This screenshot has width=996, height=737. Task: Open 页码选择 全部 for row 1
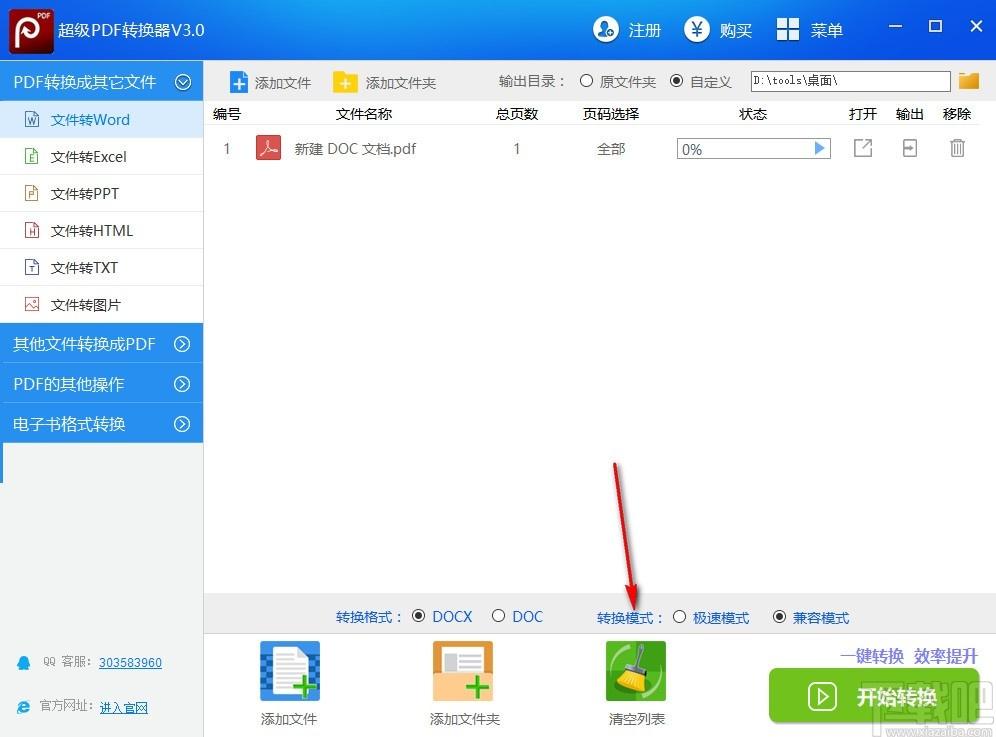(611, 149)
